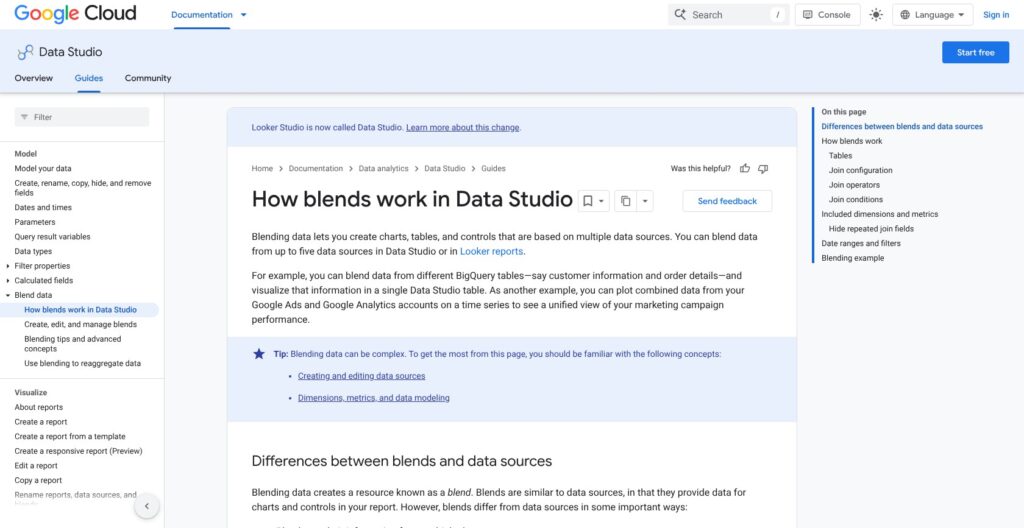Screen dimensions: 1024x528
Task: Open Dates and times sidebar item
Action: [43, 207]
